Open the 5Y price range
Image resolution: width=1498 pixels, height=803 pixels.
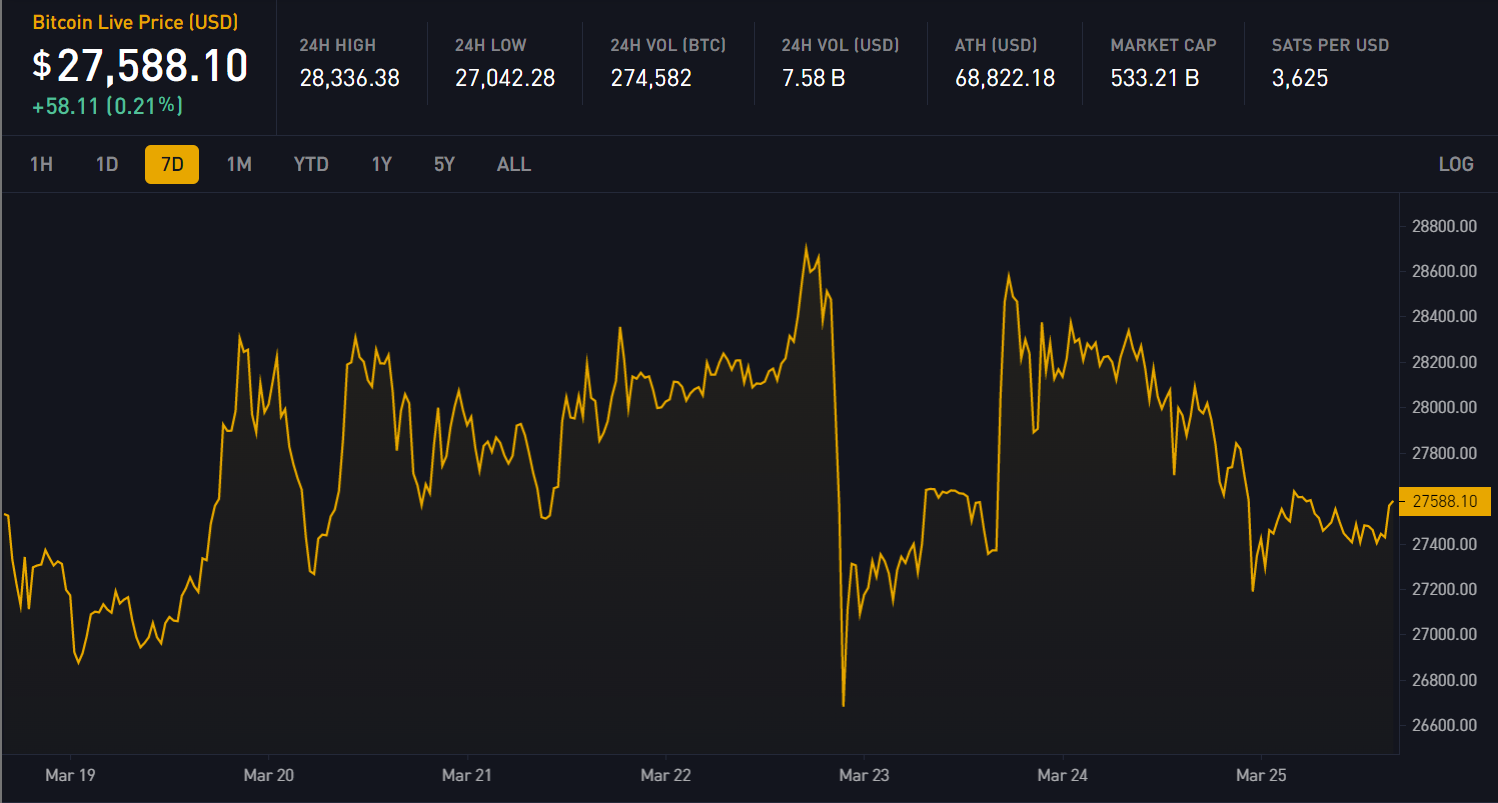[x=444, y=164]
